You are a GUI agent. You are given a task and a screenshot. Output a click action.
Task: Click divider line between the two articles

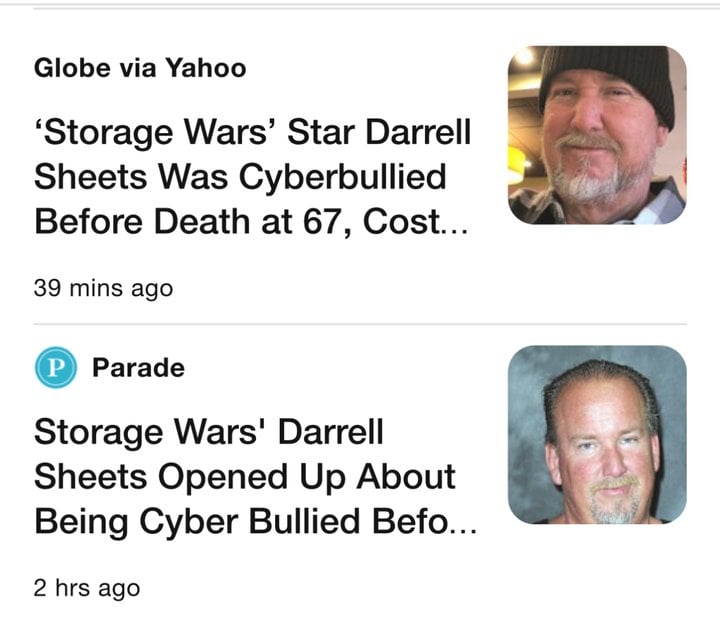[360, 323]
